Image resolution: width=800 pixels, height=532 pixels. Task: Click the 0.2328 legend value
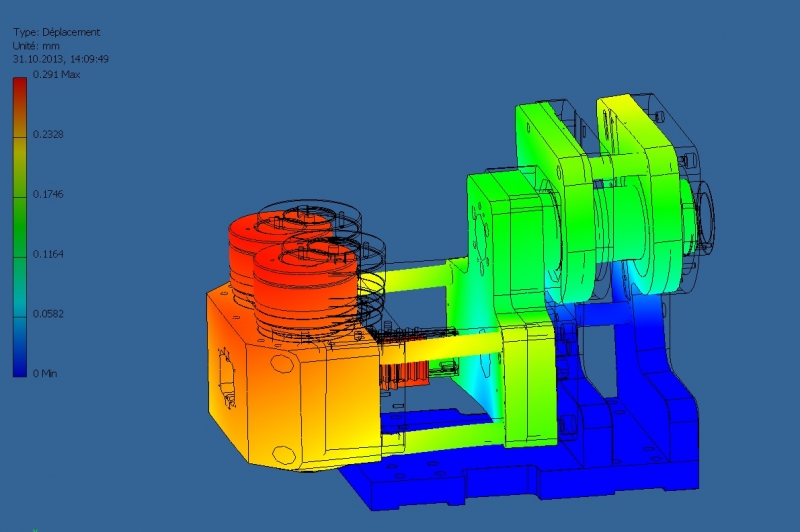tap(48, 134)
